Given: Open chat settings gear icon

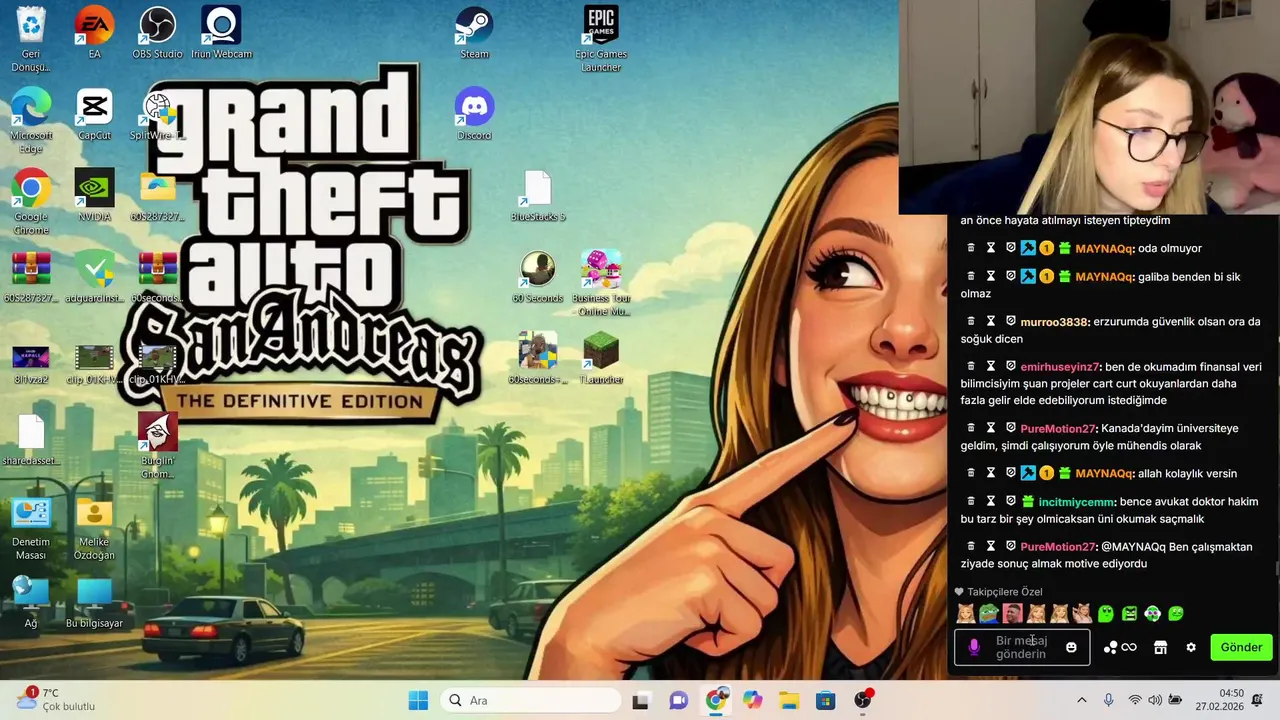Looking at the screenshot, I should 1191,647.
